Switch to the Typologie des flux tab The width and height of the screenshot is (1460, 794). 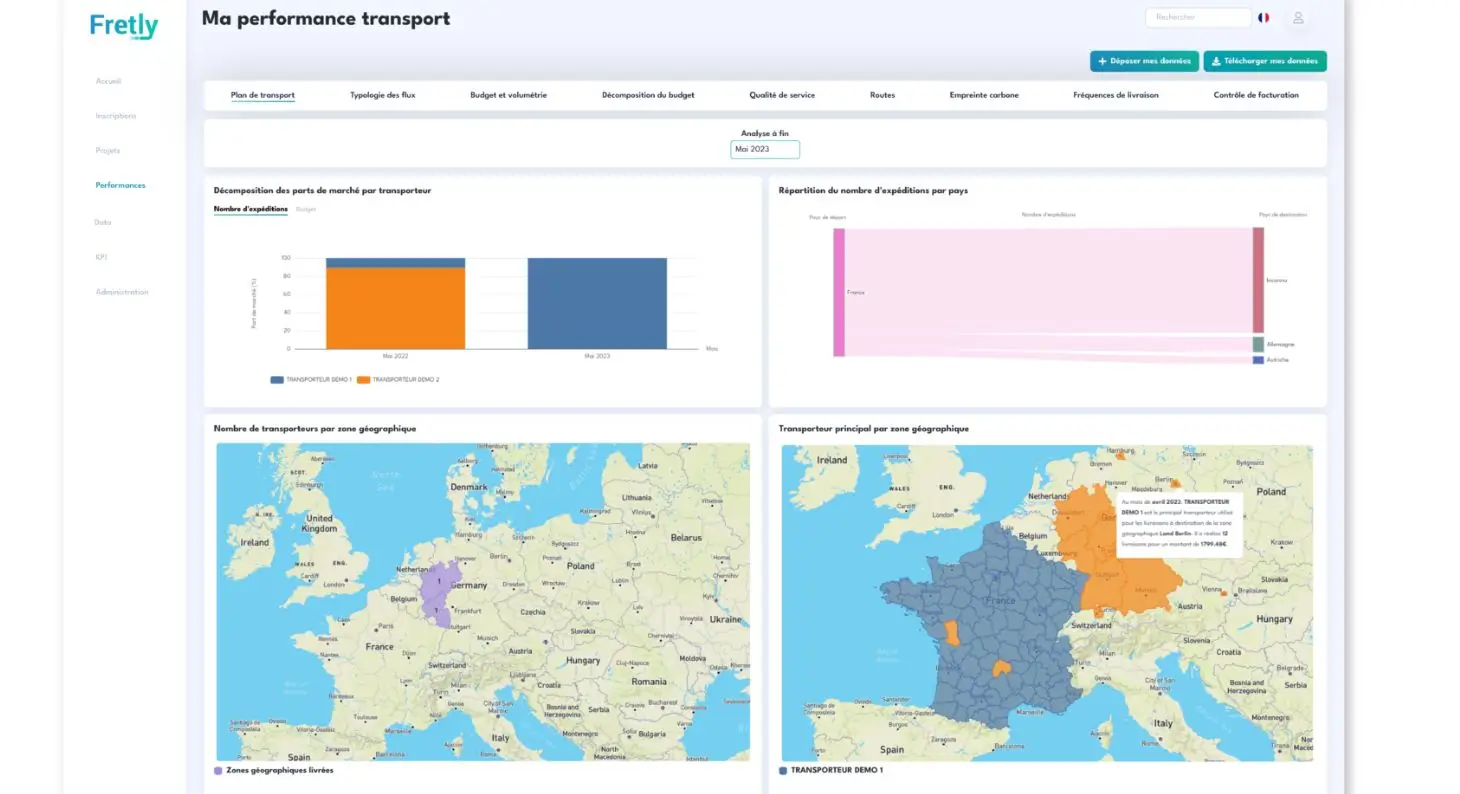(382, 95)
